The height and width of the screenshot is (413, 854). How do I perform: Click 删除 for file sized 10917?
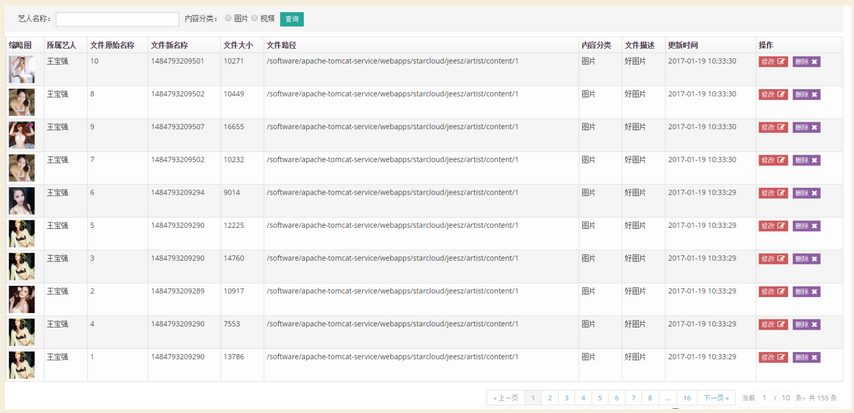tap(807, 291)
